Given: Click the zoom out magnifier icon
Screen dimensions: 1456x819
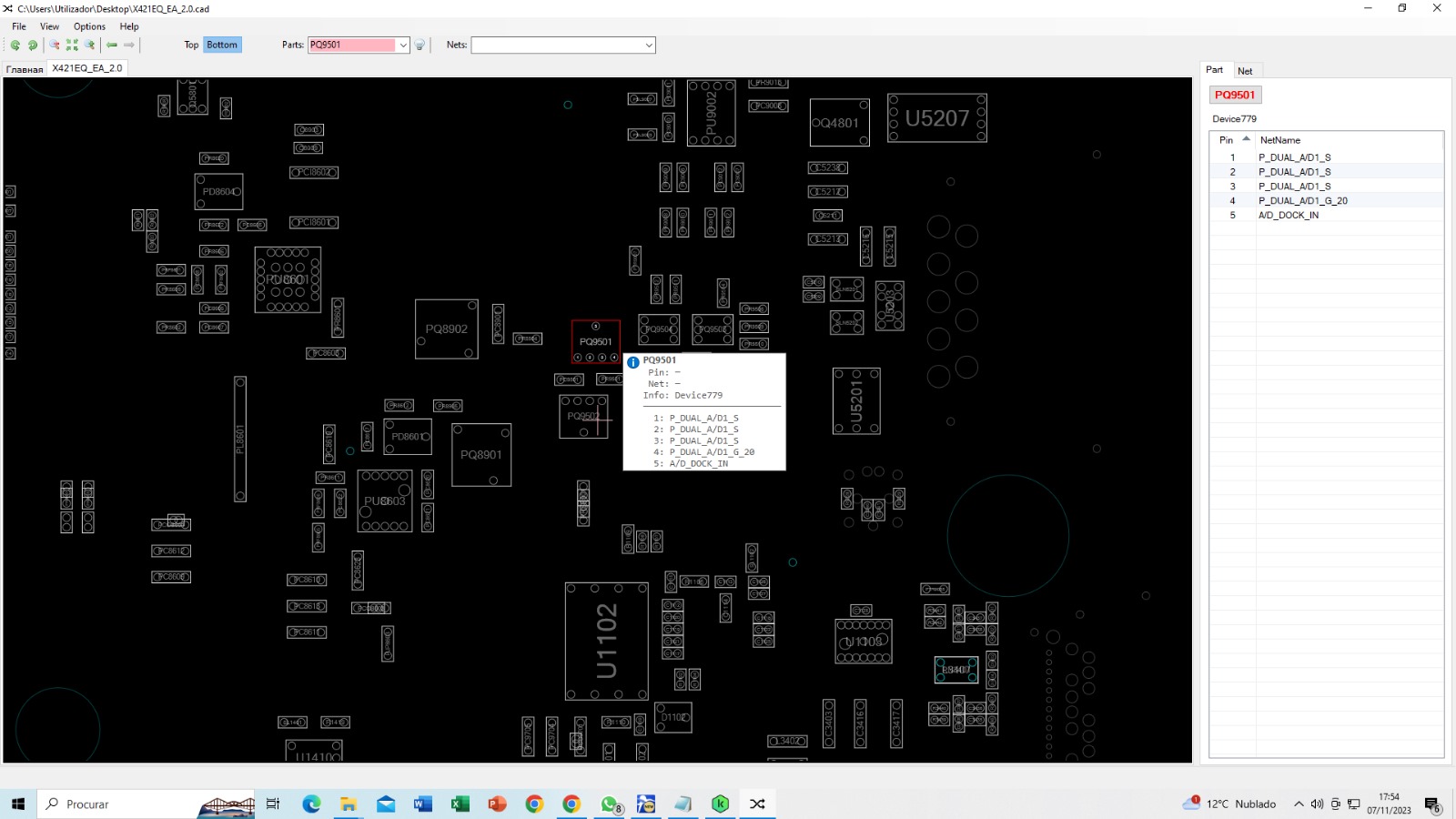Looking at the screenshot, I should click(55, 45).
